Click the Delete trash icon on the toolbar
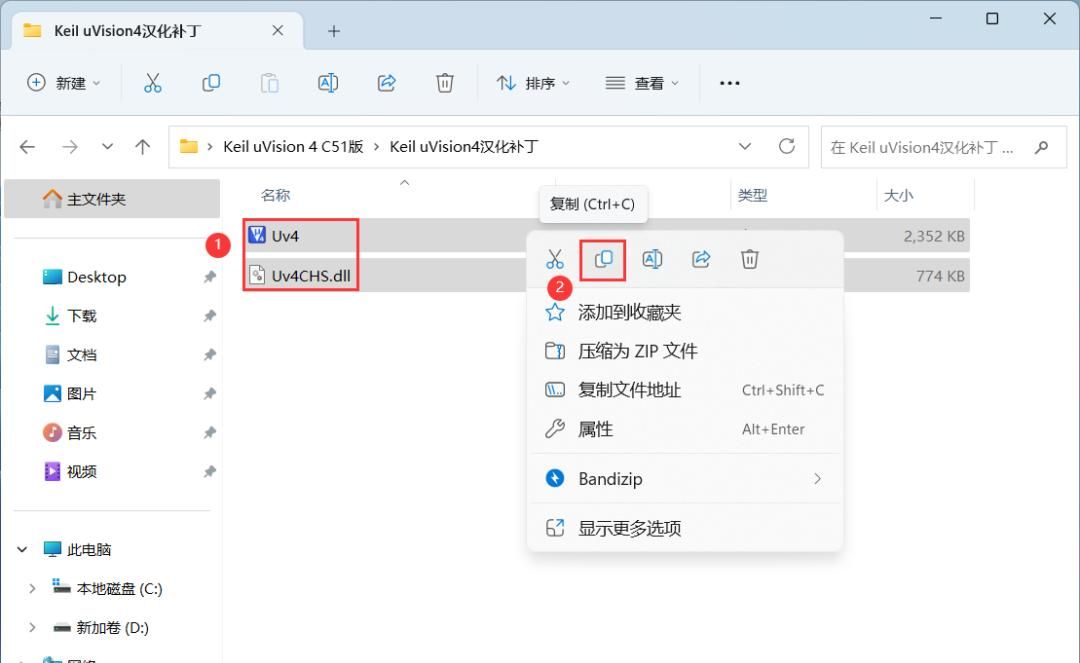Viewport: 1080px width, 663px height. [x=445, y=83]
